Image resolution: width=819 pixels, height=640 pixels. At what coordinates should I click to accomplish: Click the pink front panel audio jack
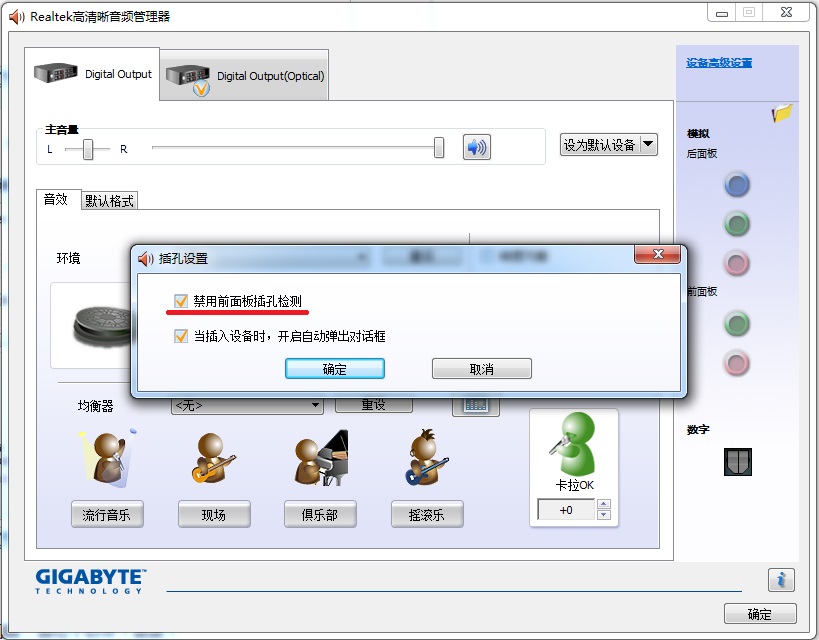[737, 363]
